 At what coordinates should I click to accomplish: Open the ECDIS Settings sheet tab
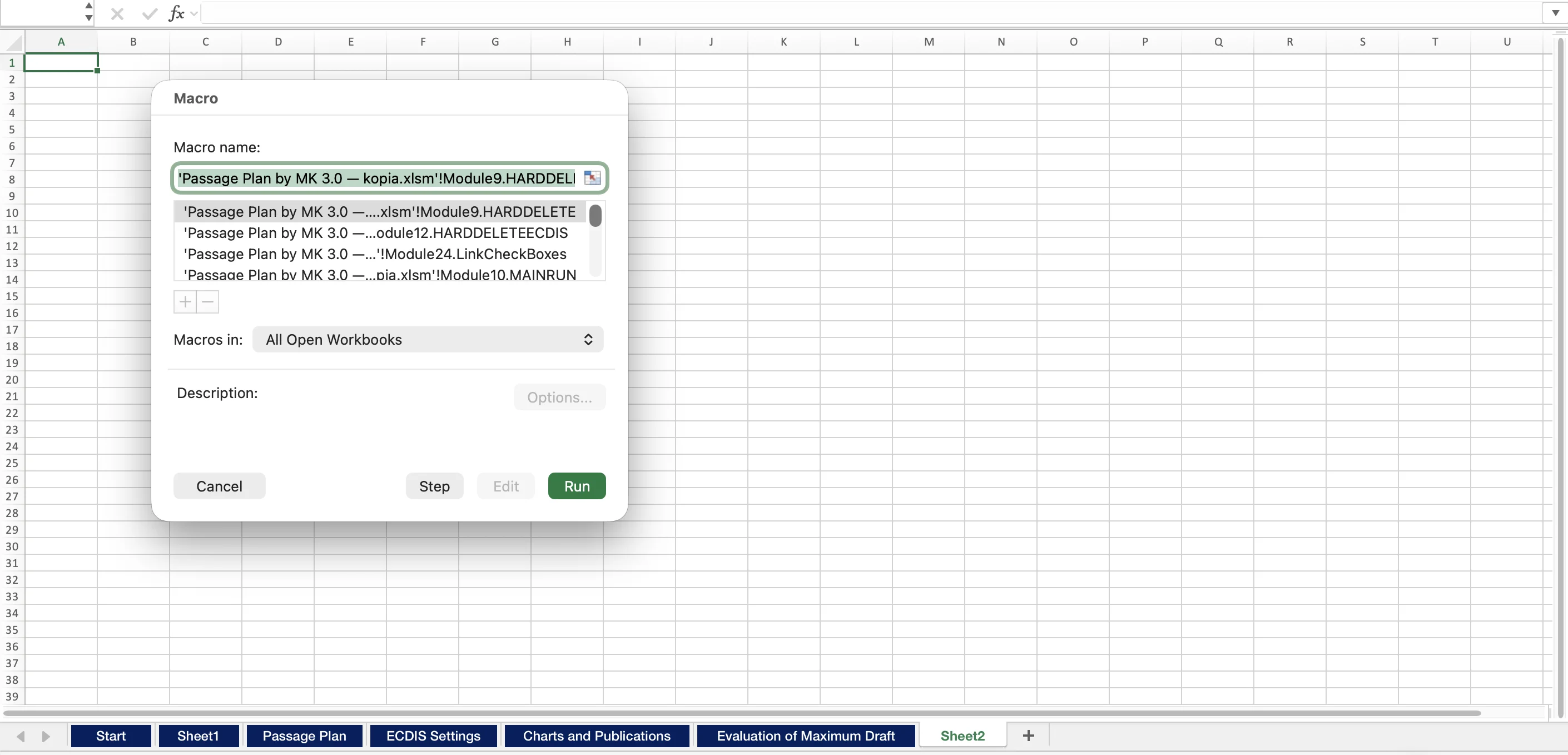[433, 736]
